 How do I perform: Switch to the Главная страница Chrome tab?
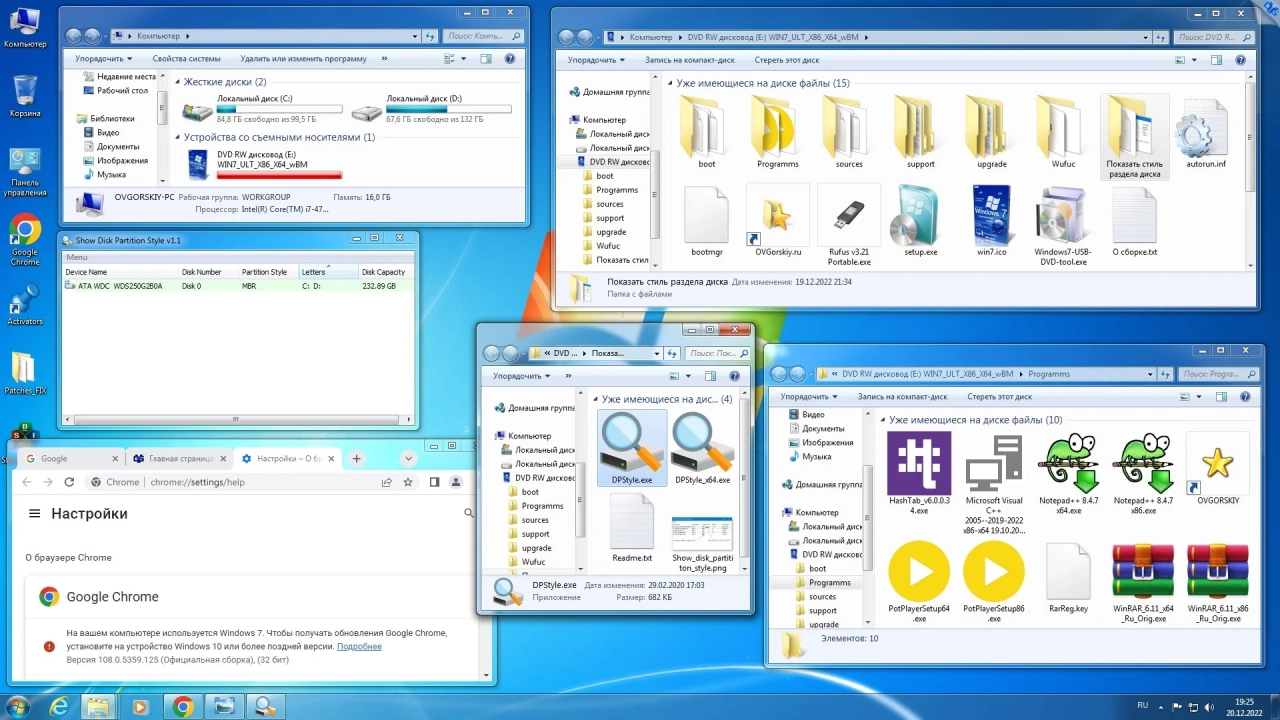pyautogui.click(x=179, y=459)
